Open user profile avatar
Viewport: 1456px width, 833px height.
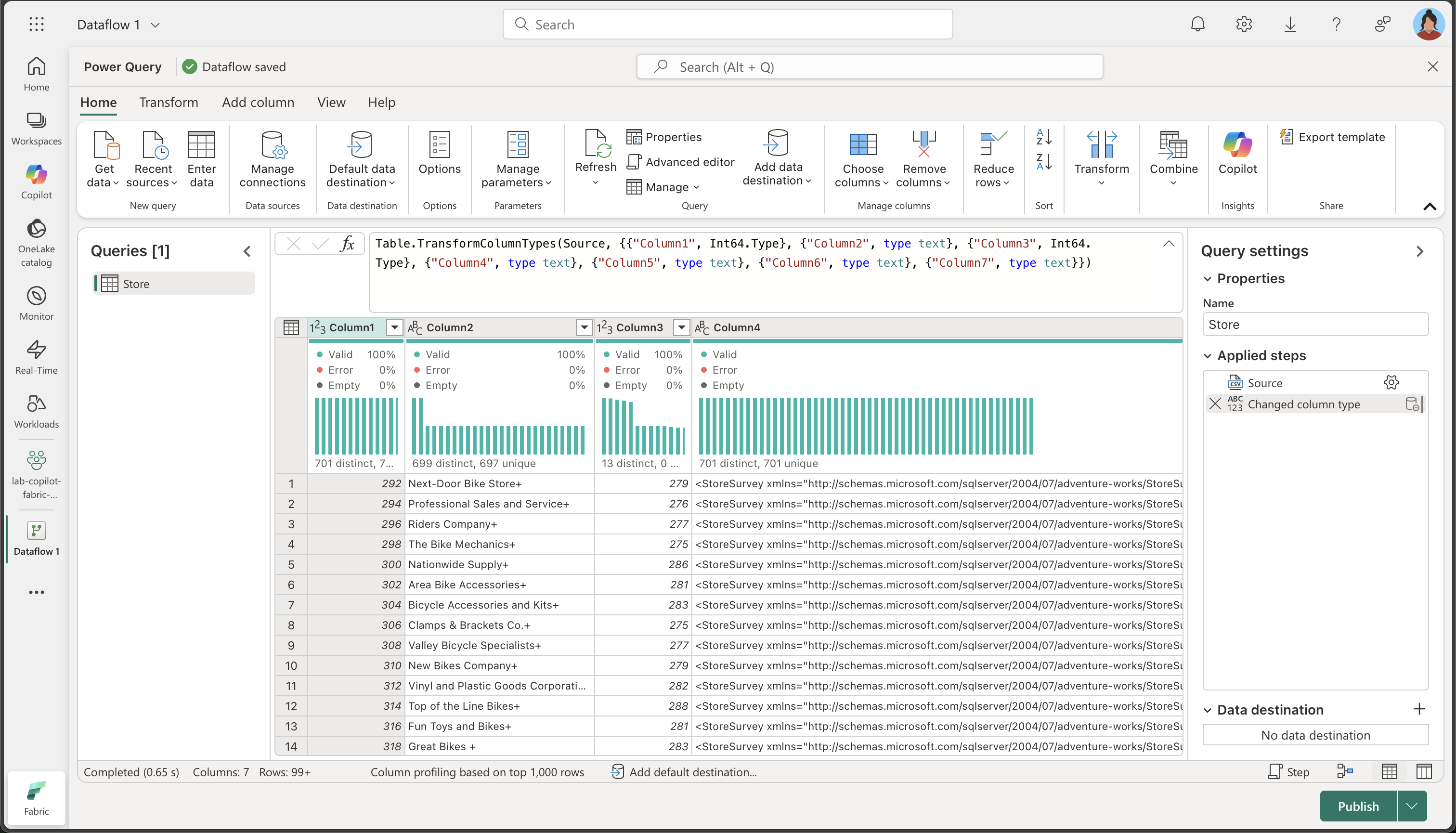(1428, 24)
